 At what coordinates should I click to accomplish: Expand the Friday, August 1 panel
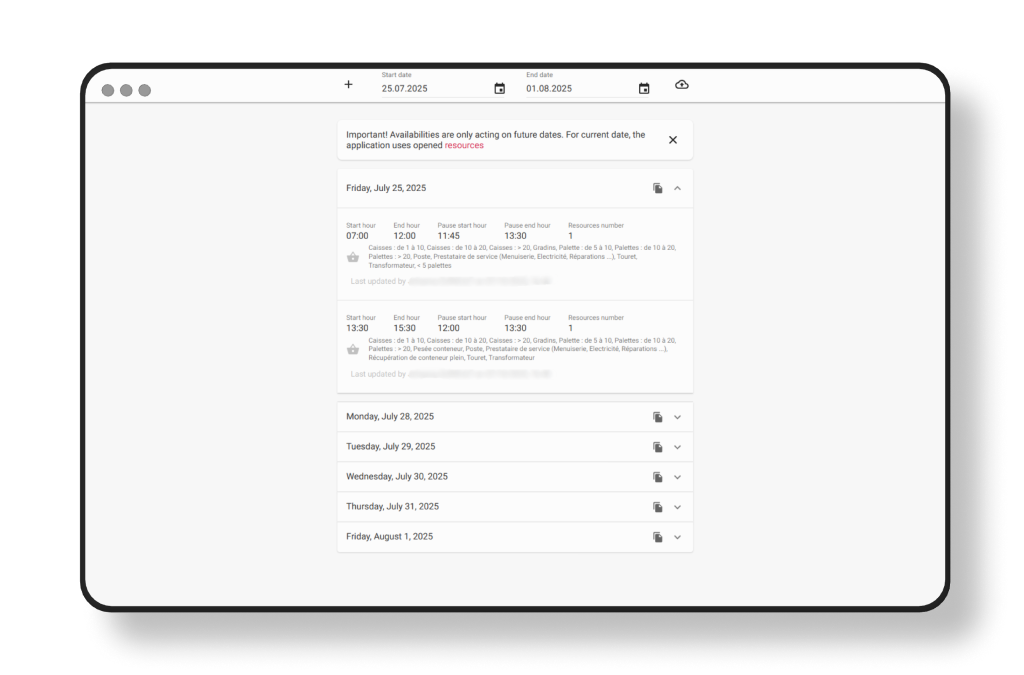tap(677, 537)
